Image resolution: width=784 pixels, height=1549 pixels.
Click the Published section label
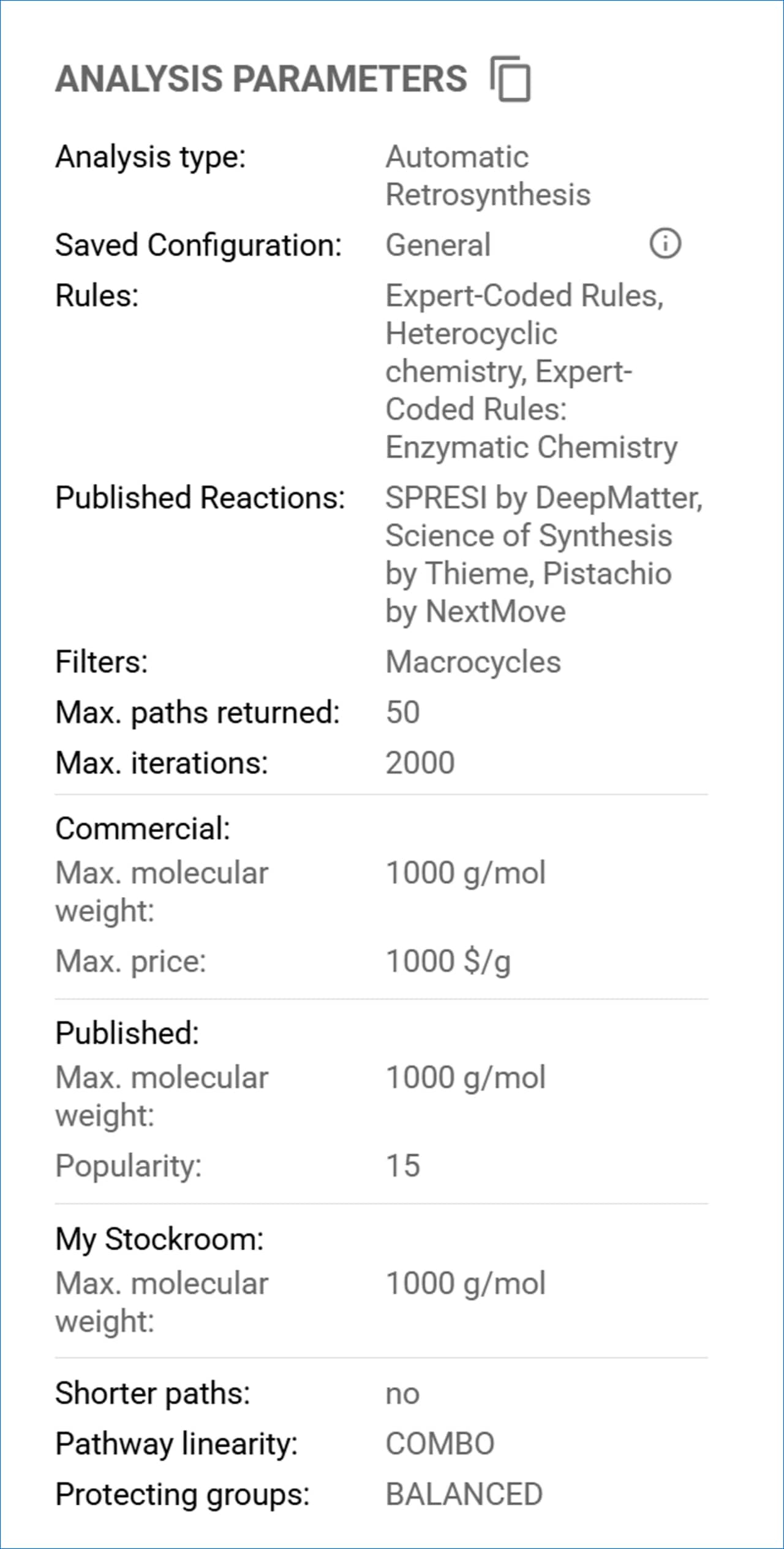point(127,1032)
